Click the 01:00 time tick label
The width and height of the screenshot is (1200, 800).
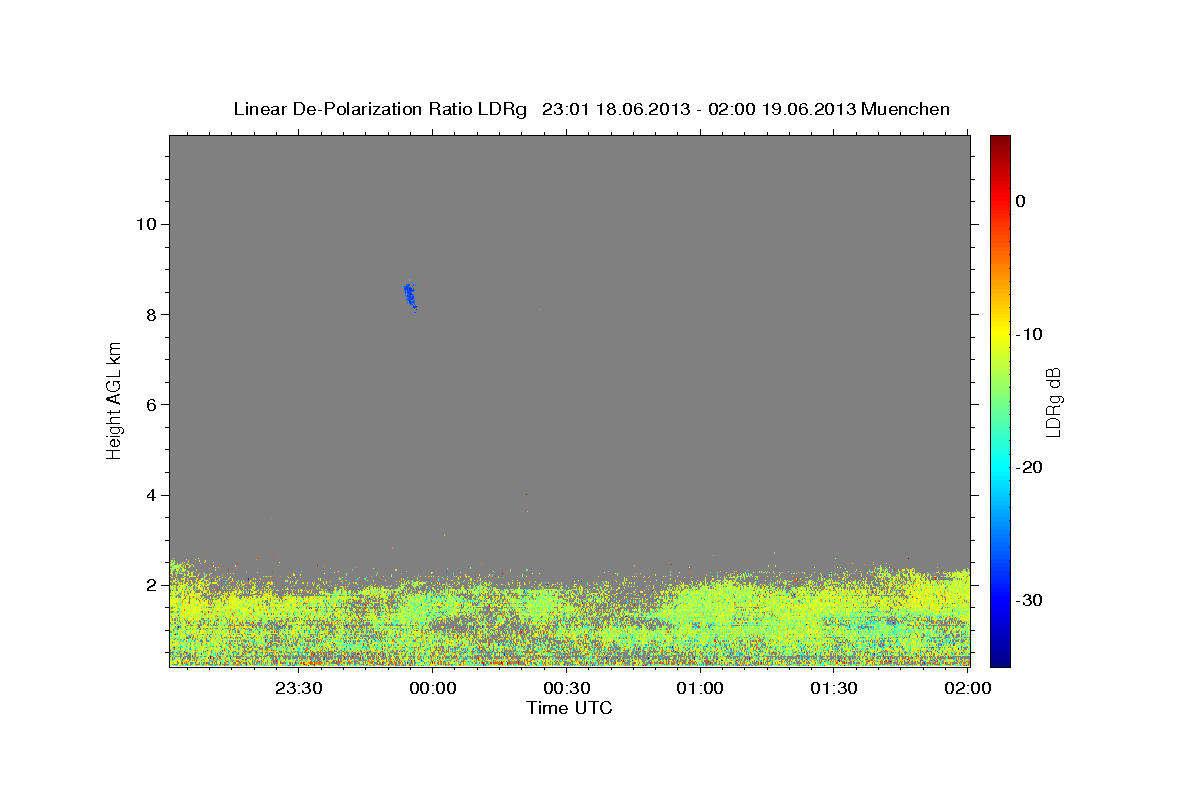tap(700, 688)
